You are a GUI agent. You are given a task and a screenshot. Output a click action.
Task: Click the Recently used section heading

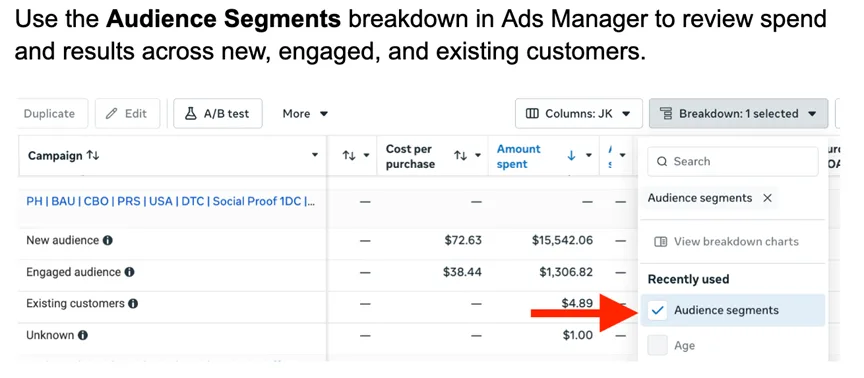point(688,279)
